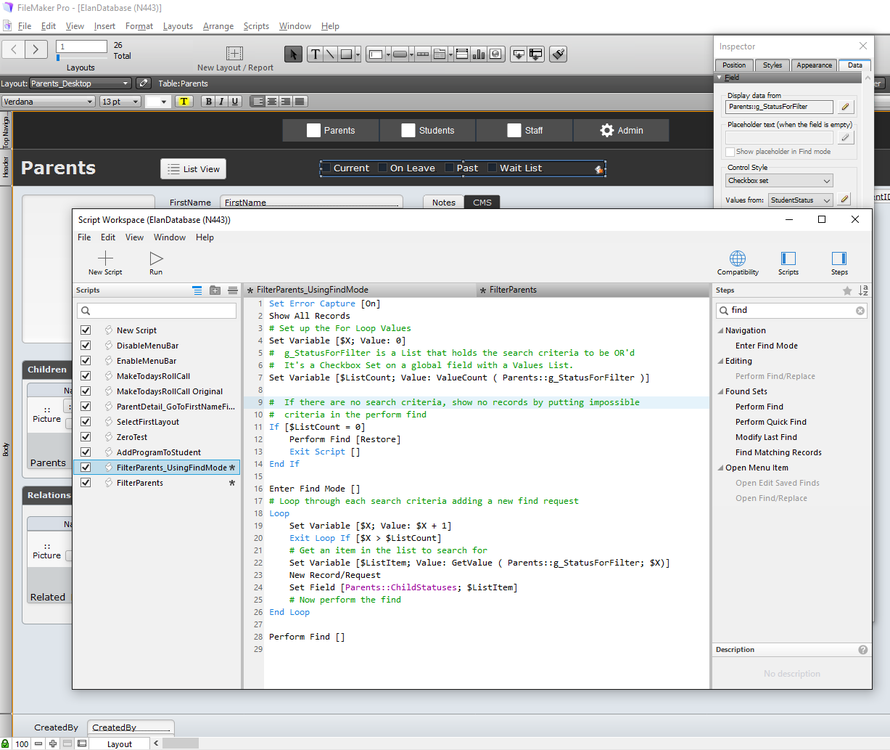Open the 13 pt font size dropdown

click(x=120, y=102)
